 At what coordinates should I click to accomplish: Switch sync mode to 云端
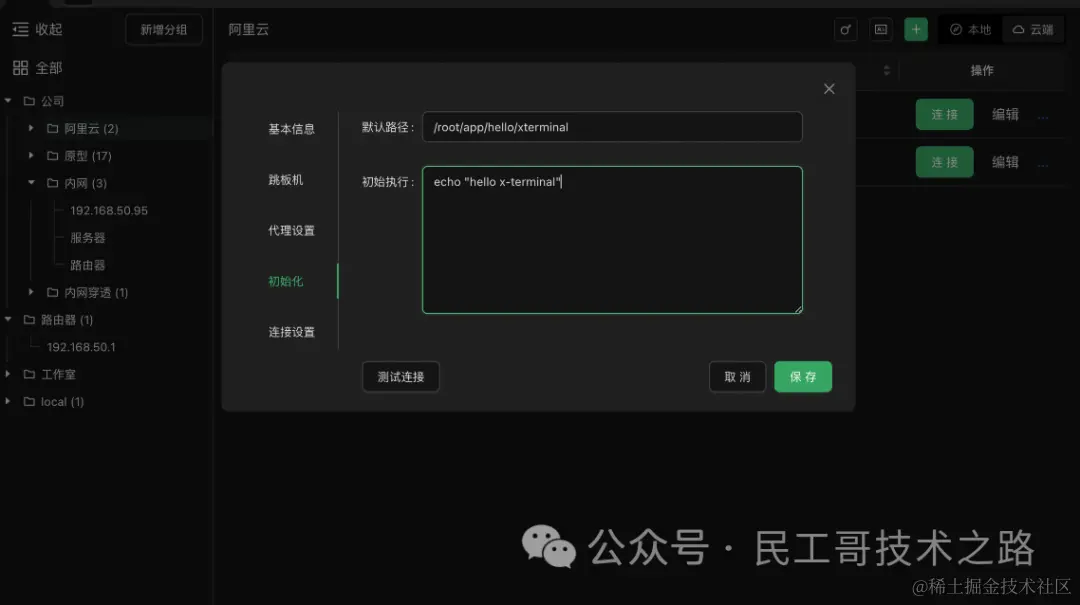click(x=1033, y=29)
